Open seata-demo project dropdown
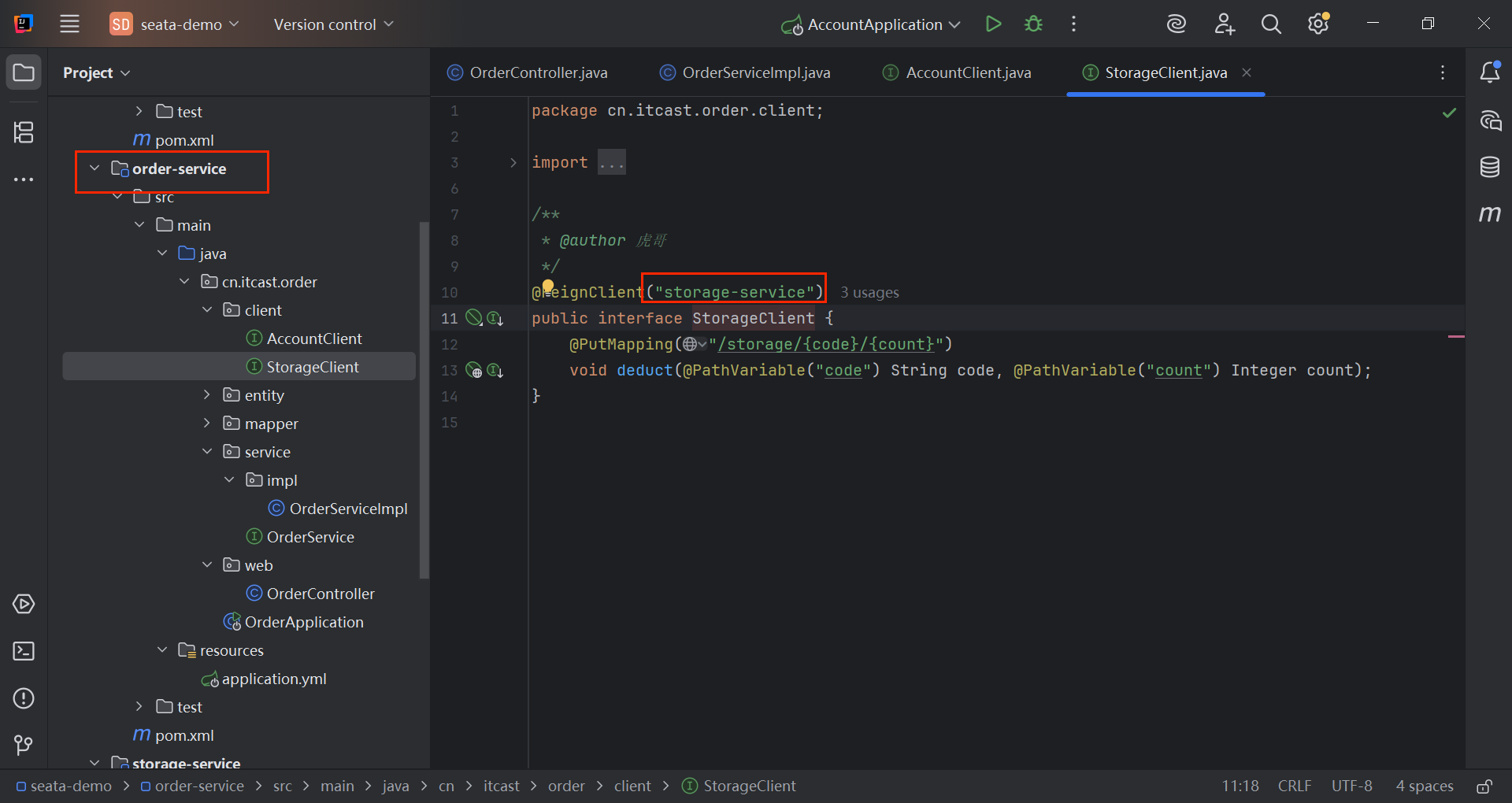This screenshot has height=803, width=1512. [174, 24]
